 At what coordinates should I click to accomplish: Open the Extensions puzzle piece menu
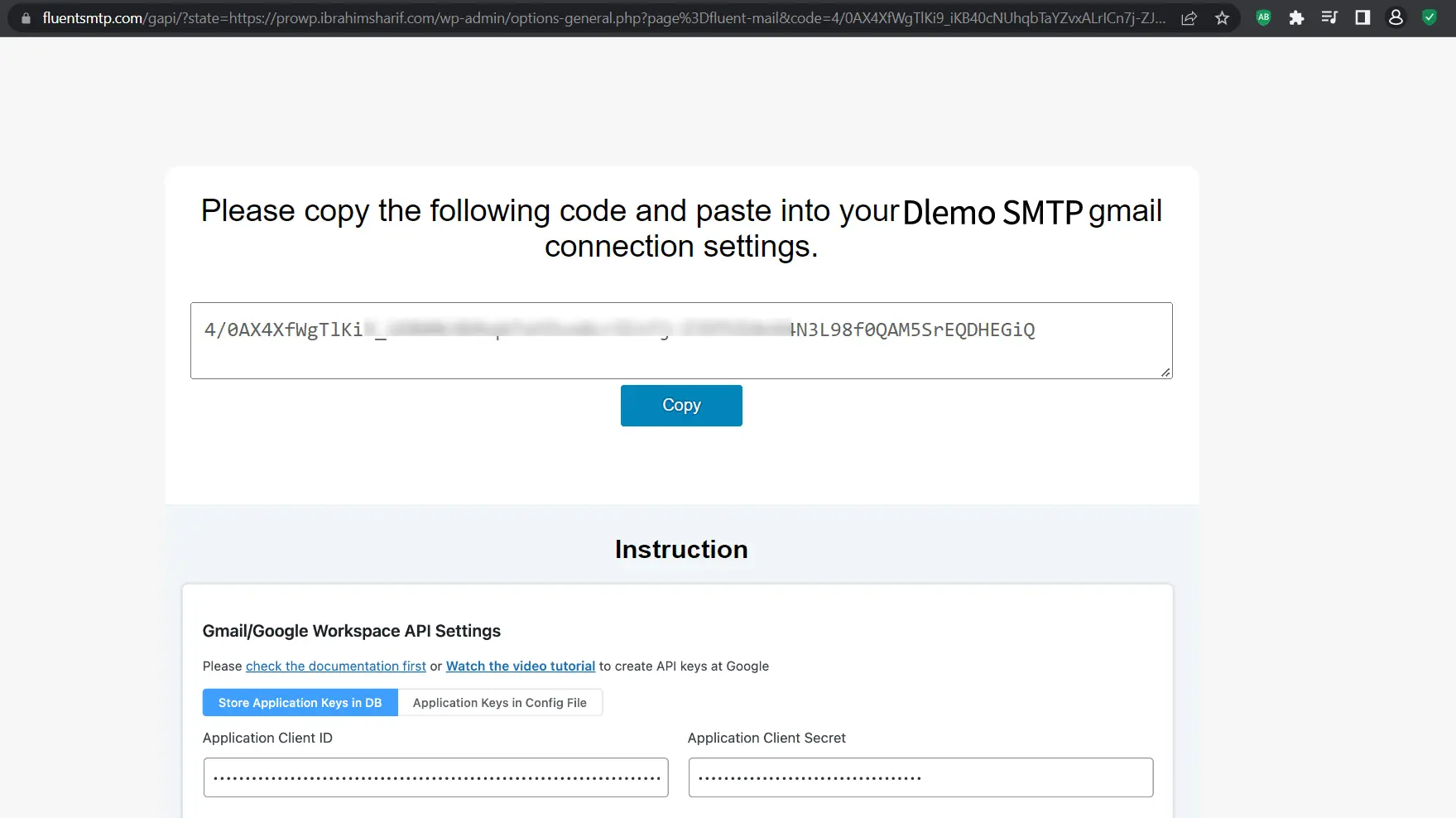pyautogui.click(x=1296, y=18)
